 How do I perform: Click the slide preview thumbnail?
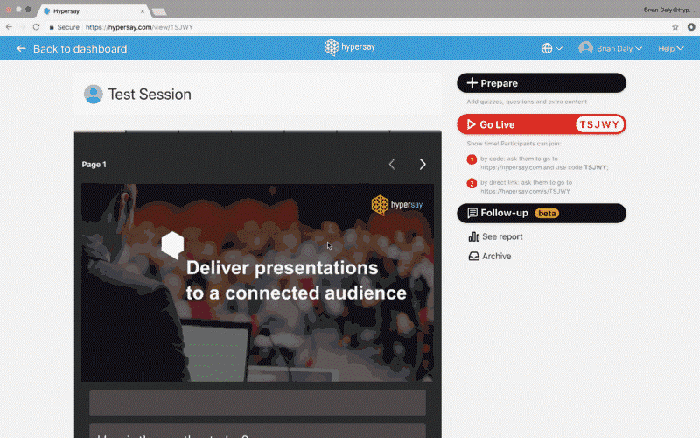click(x=258, y=283)
